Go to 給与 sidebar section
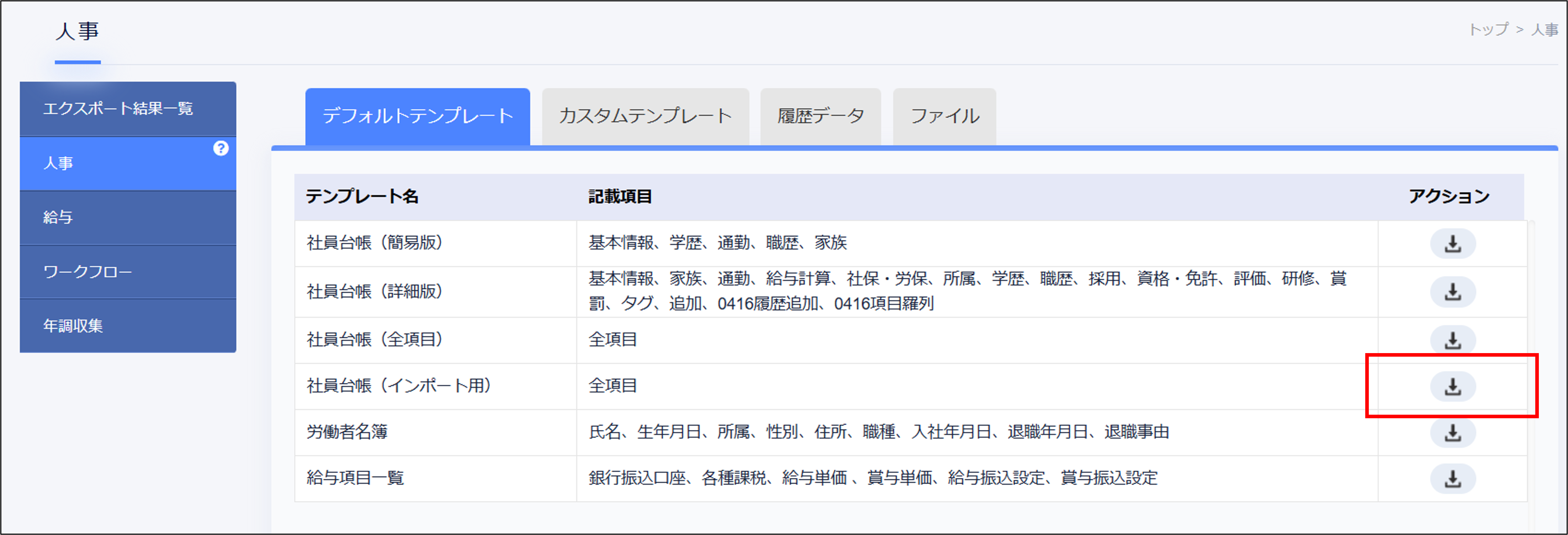Viewport: 1568px width, 535px height. (58, 217)
